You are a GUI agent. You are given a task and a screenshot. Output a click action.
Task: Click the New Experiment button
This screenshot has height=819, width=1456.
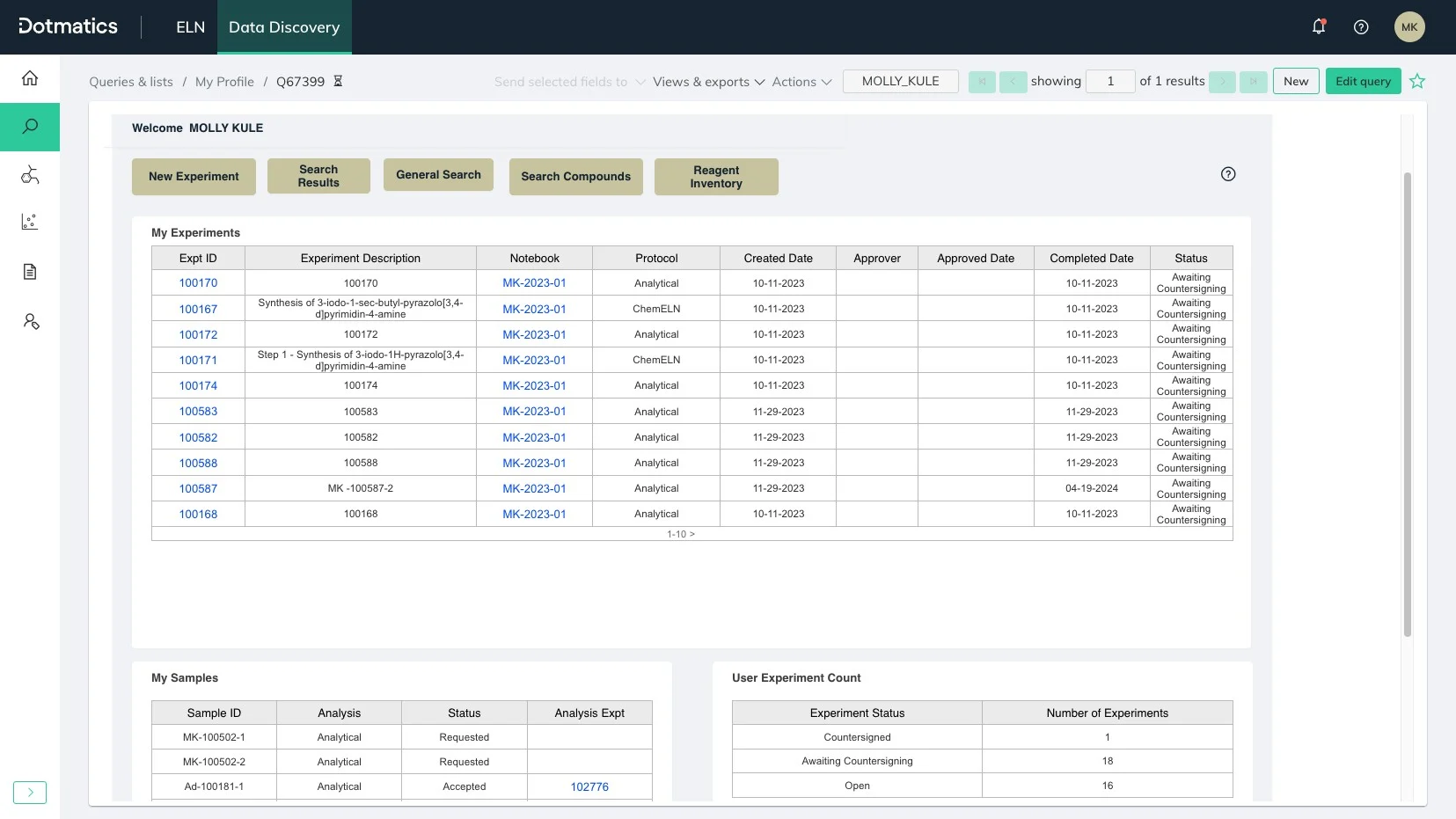pos(194,177)
